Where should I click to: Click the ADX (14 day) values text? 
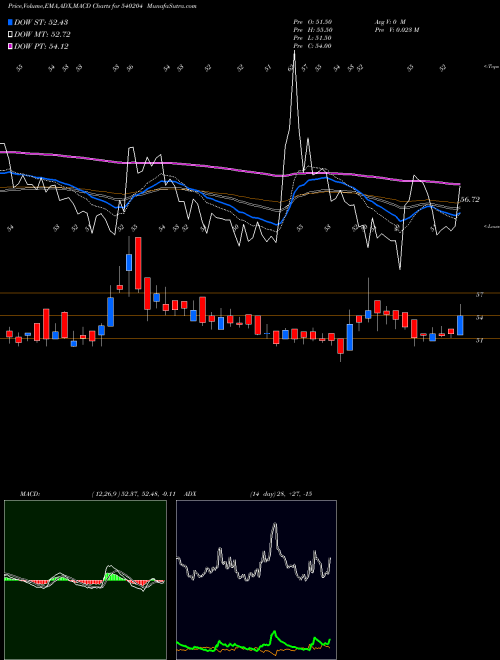[x=281, y=494]
